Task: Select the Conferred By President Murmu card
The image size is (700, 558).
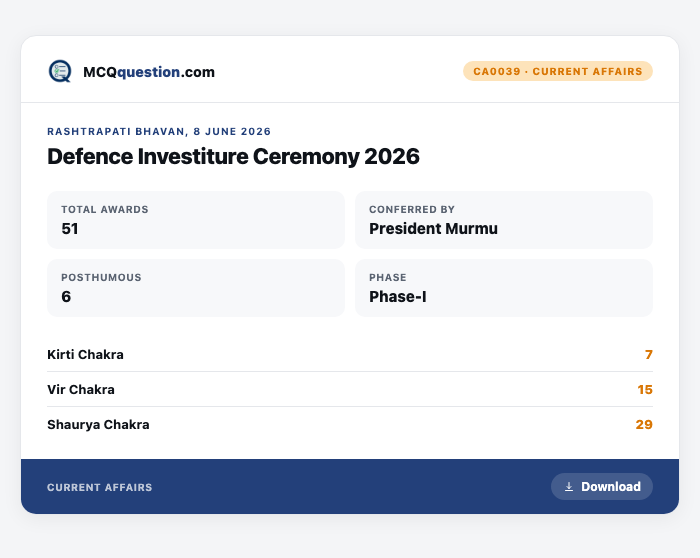Action: tap(504, 220)
